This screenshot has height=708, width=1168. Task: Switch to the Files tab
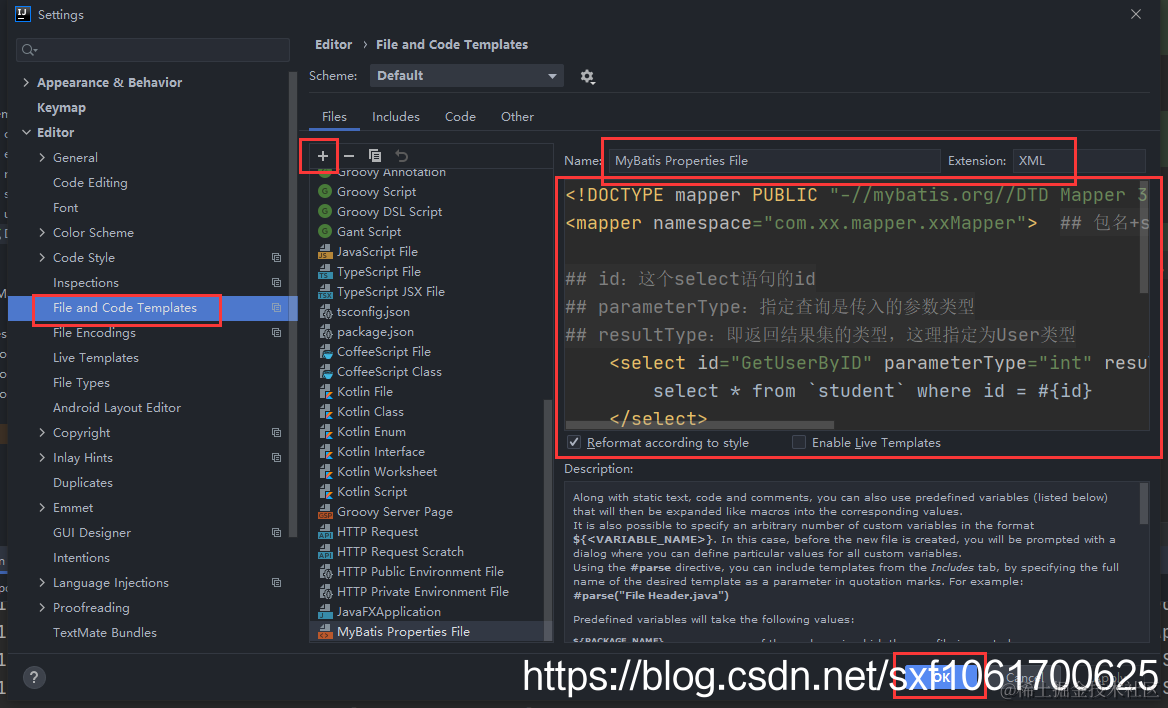[x=334, y=117]
